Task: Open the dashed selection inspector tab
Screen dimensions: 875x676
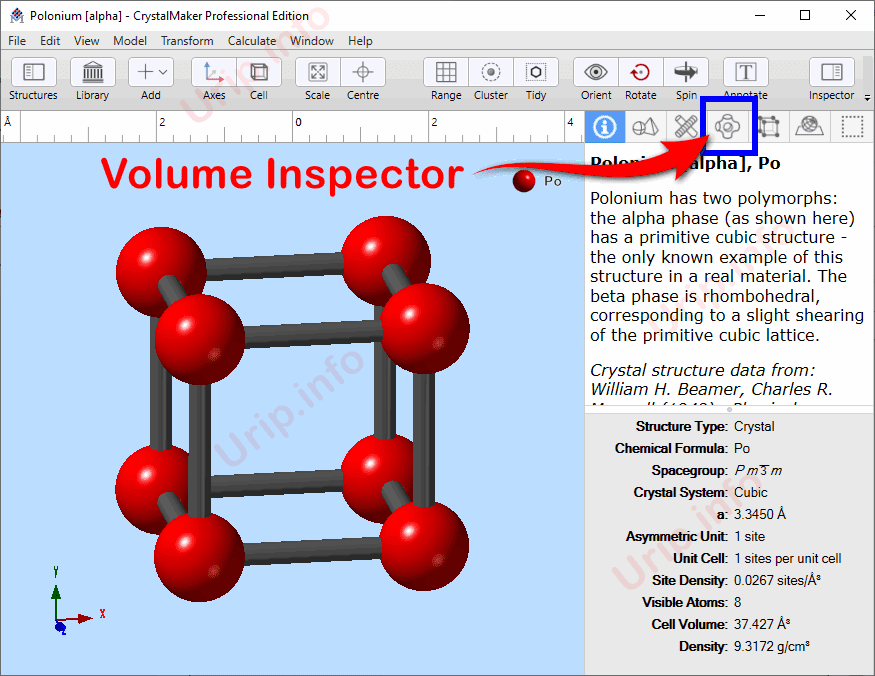Action: pyautogui.click(x=852, y=127)
